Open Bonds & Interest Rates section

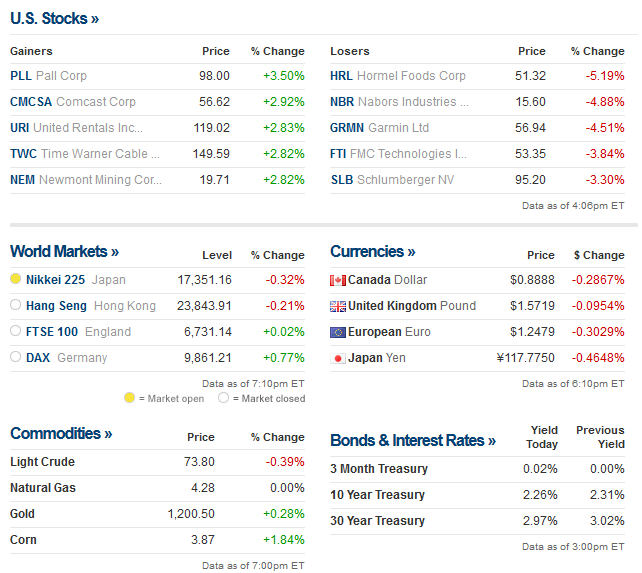click(x=412, y=441)
